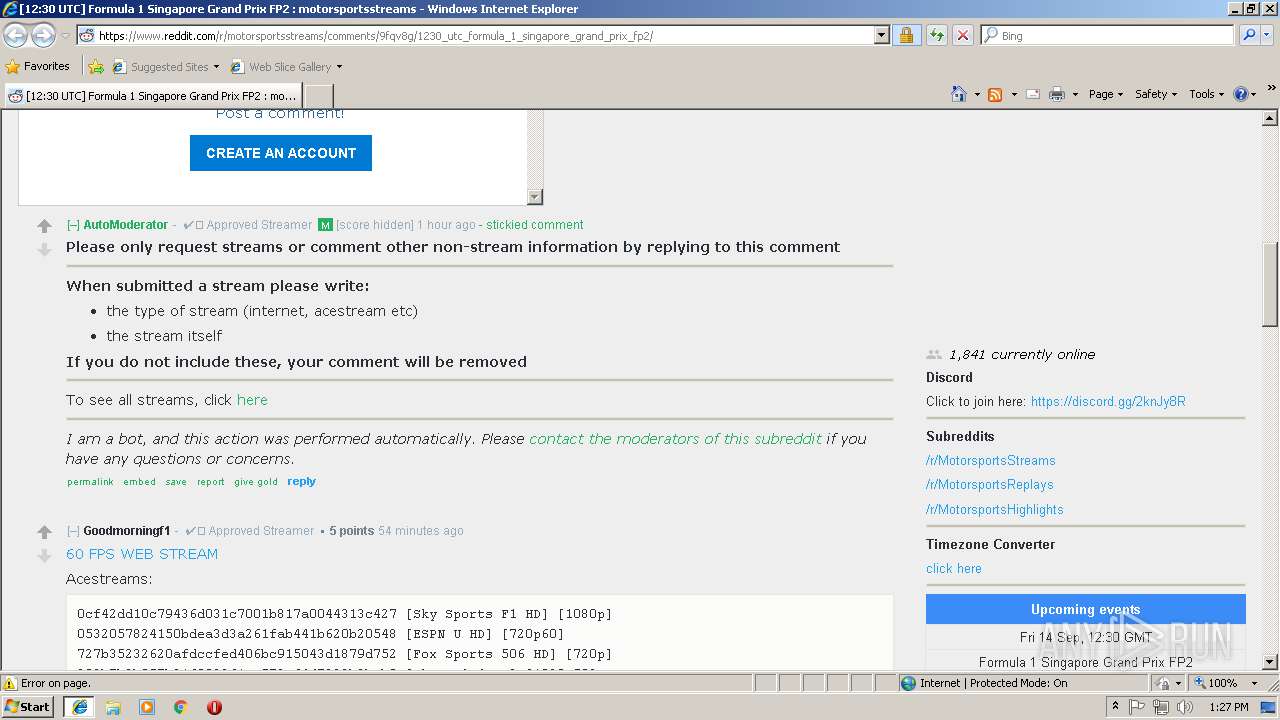Launch Chrome from the taskbar

[181, 707]
